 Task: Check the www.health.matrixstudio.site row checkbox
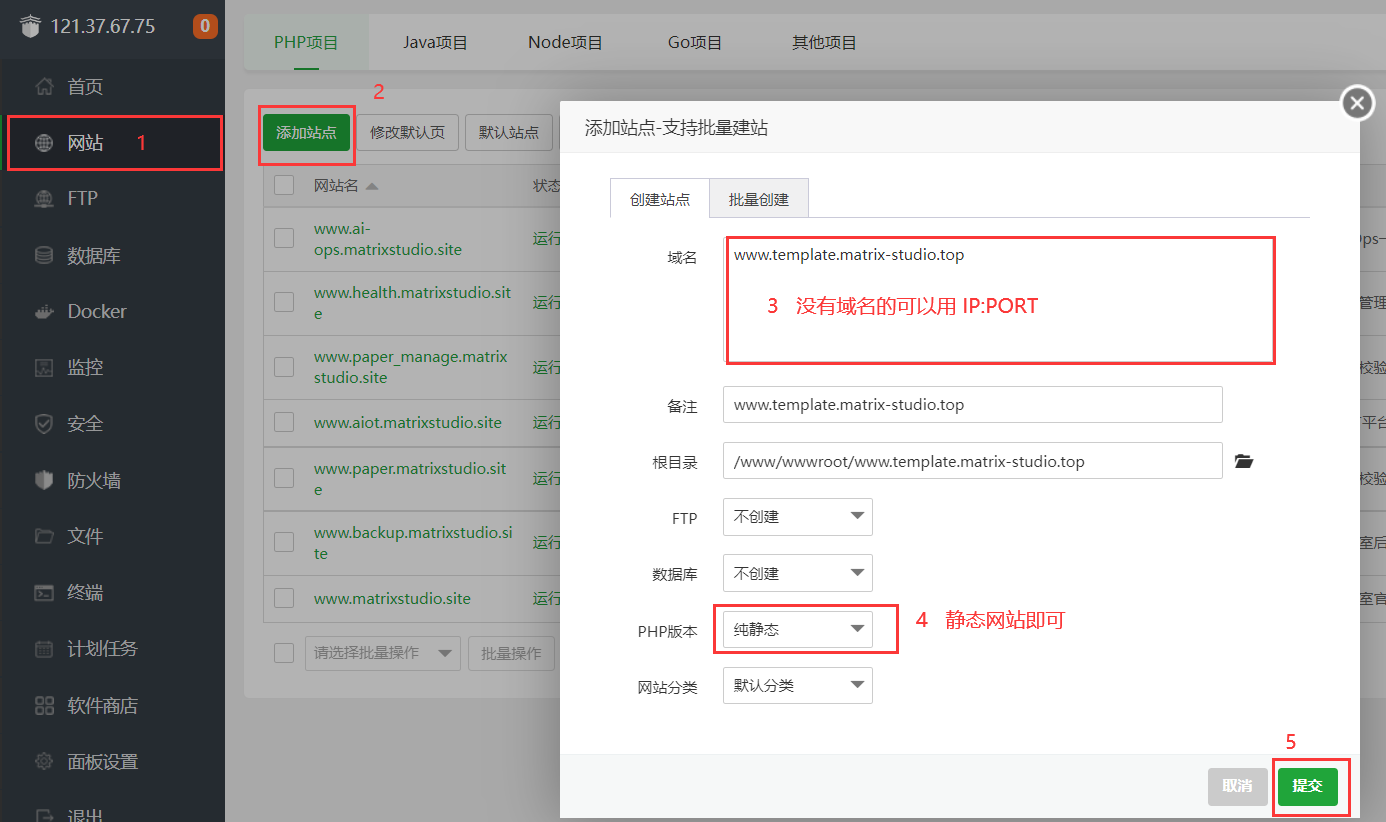click(284, 302)
